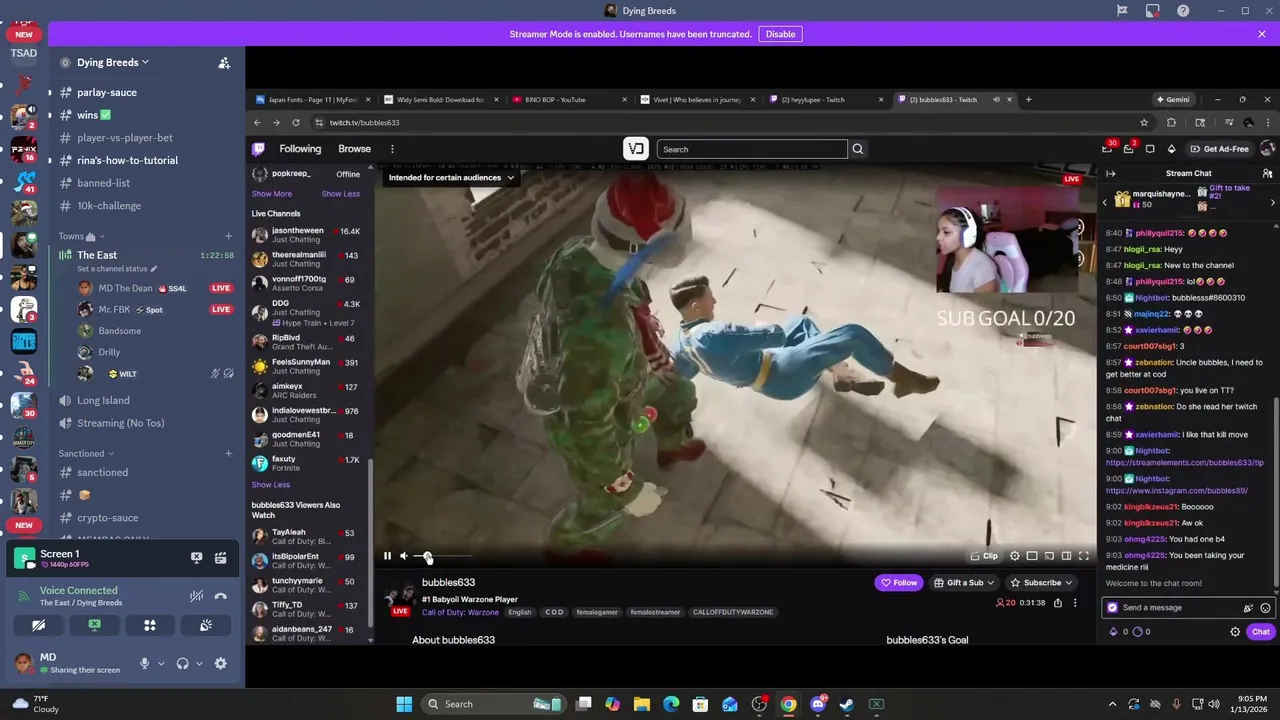Pause the Twitch stream
Screen dimensions: 1280x720
click(387, 556)
